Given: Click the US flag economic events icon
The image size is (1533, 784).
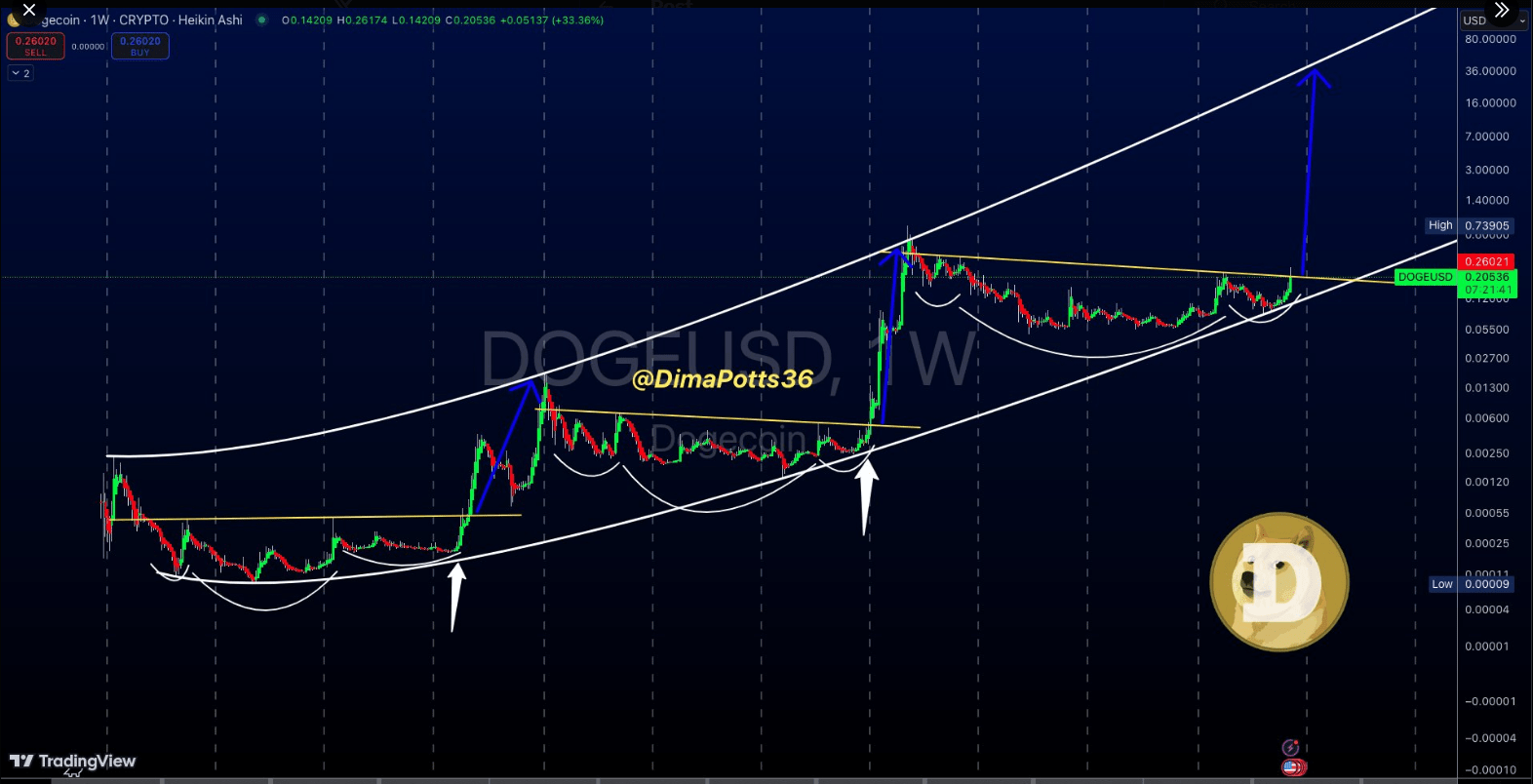Looking at the screenshot, I should (x=1293, y=767).
